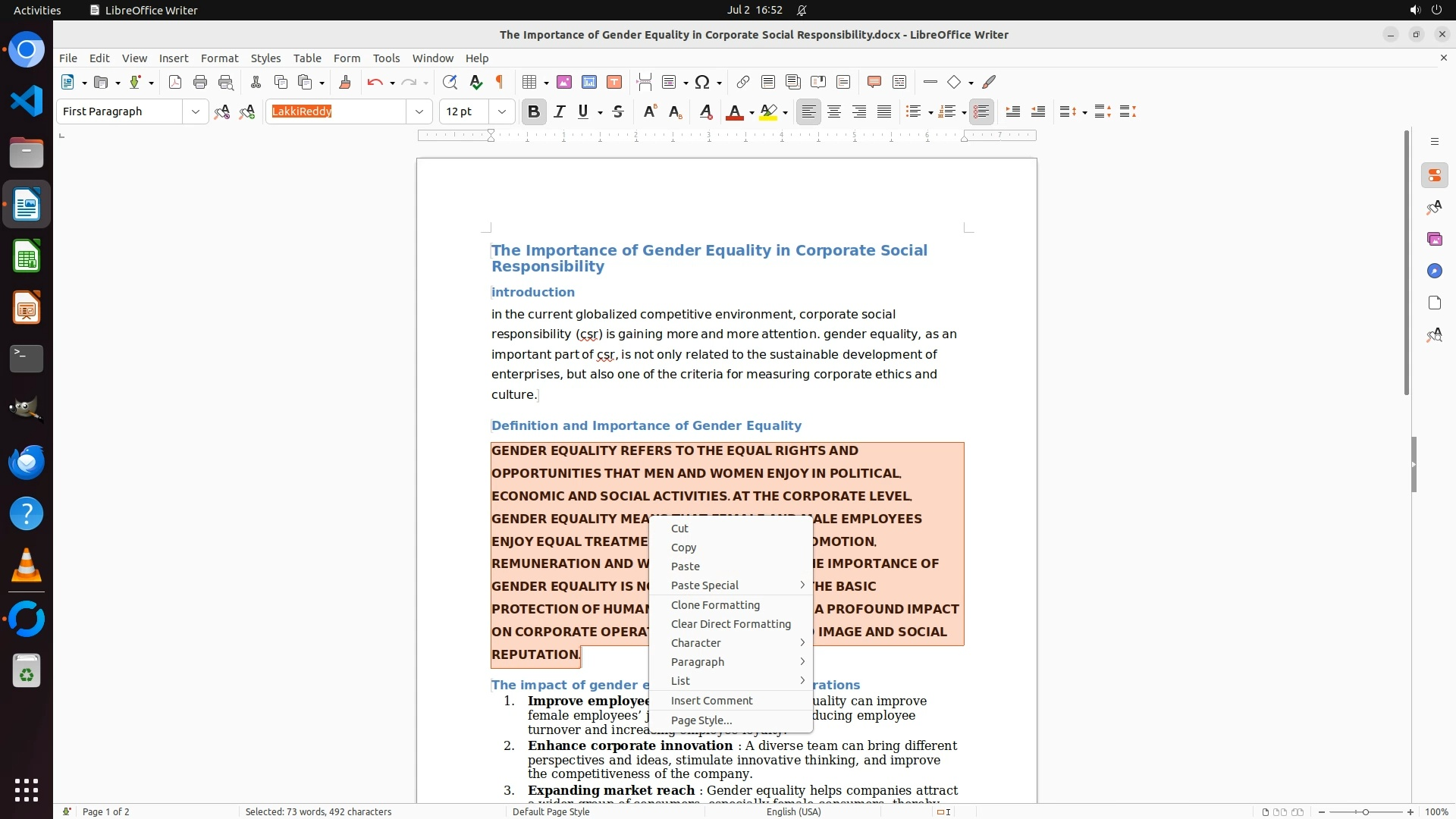Open Find & Replace icon
1456x819 pixels.
click(450, 82)
